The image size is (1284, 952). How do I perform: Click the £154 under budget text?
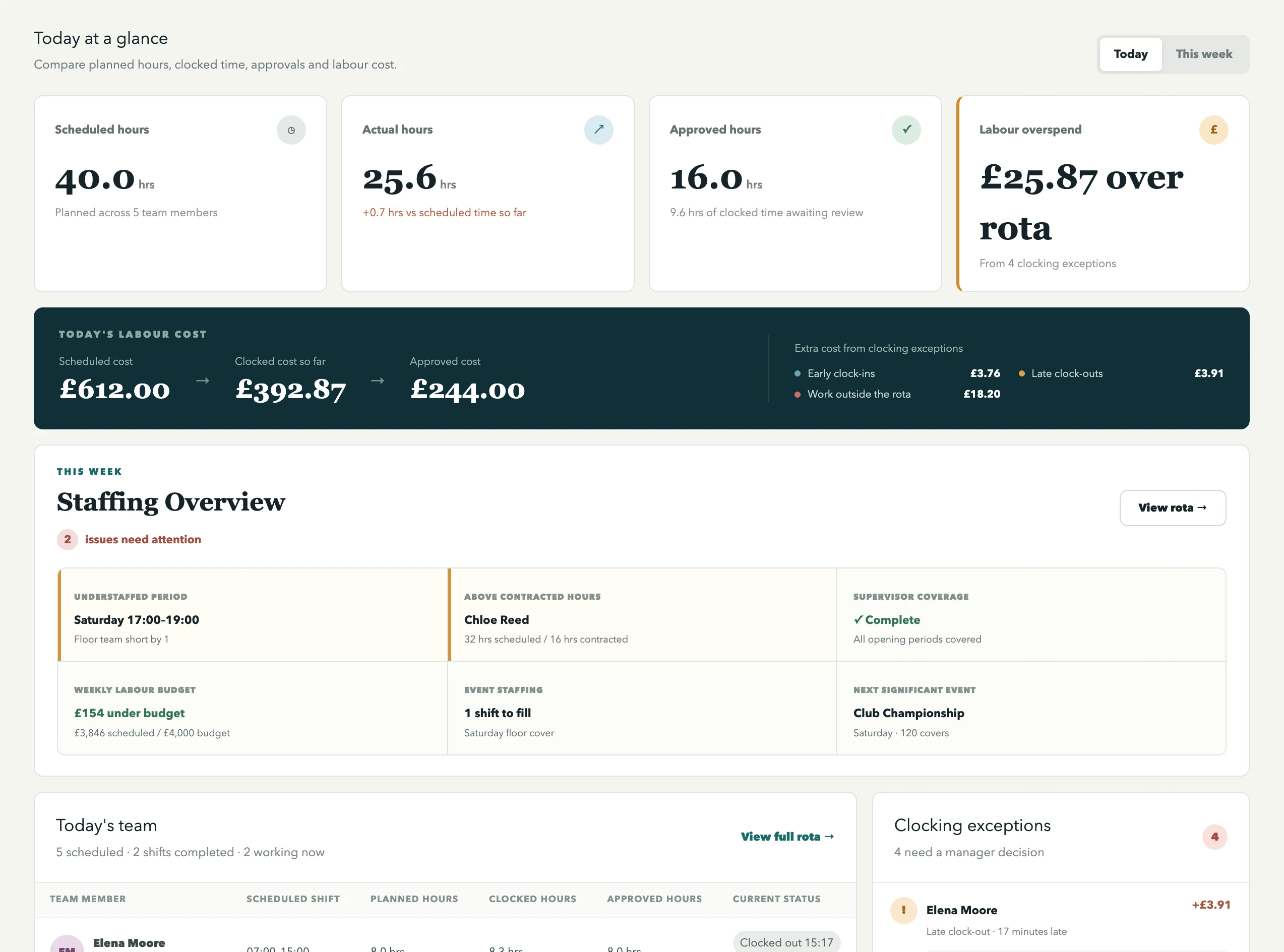129,714
